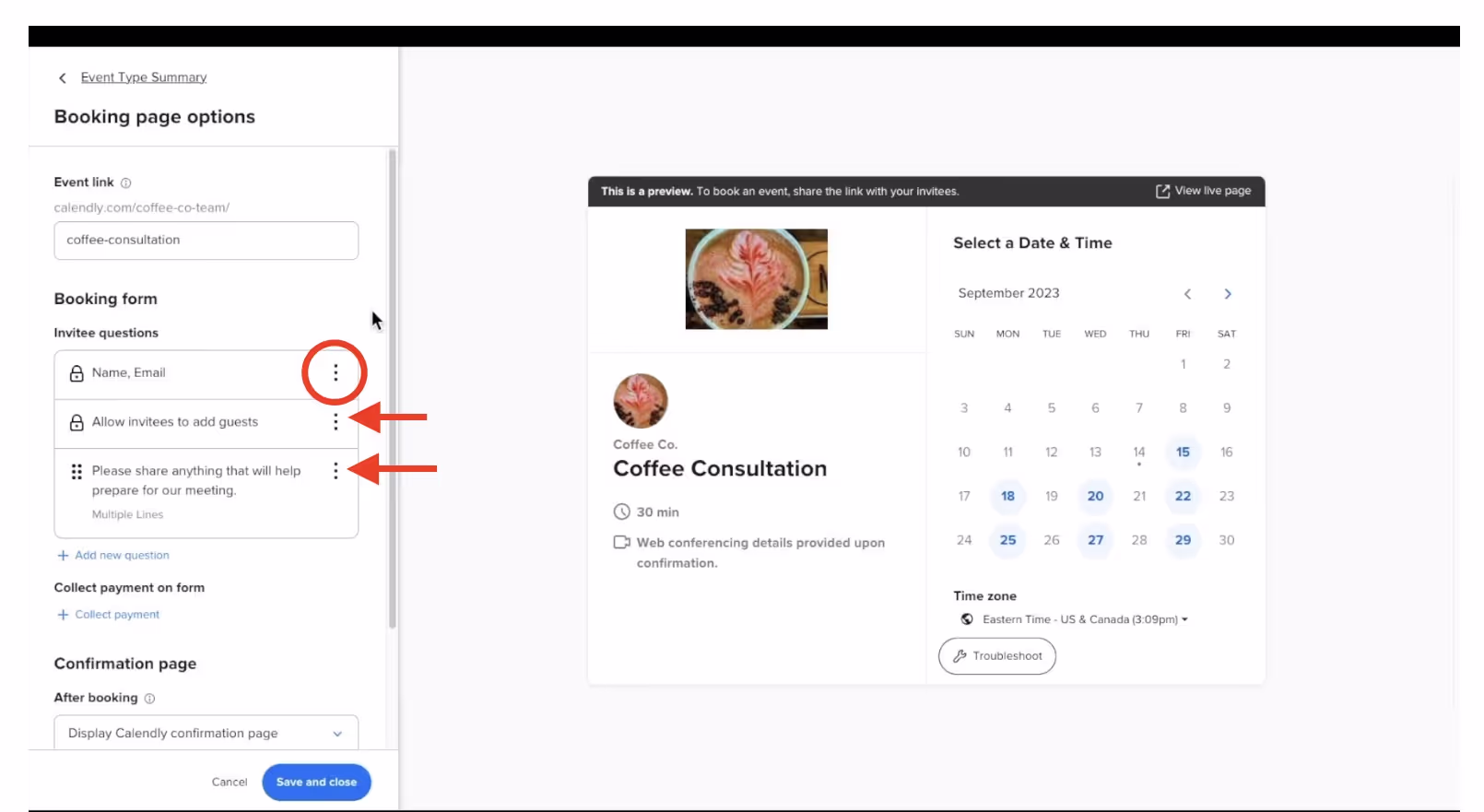Click the Name, Email question row text
The height and width of the screenshot is (812, 1484).
129,373
